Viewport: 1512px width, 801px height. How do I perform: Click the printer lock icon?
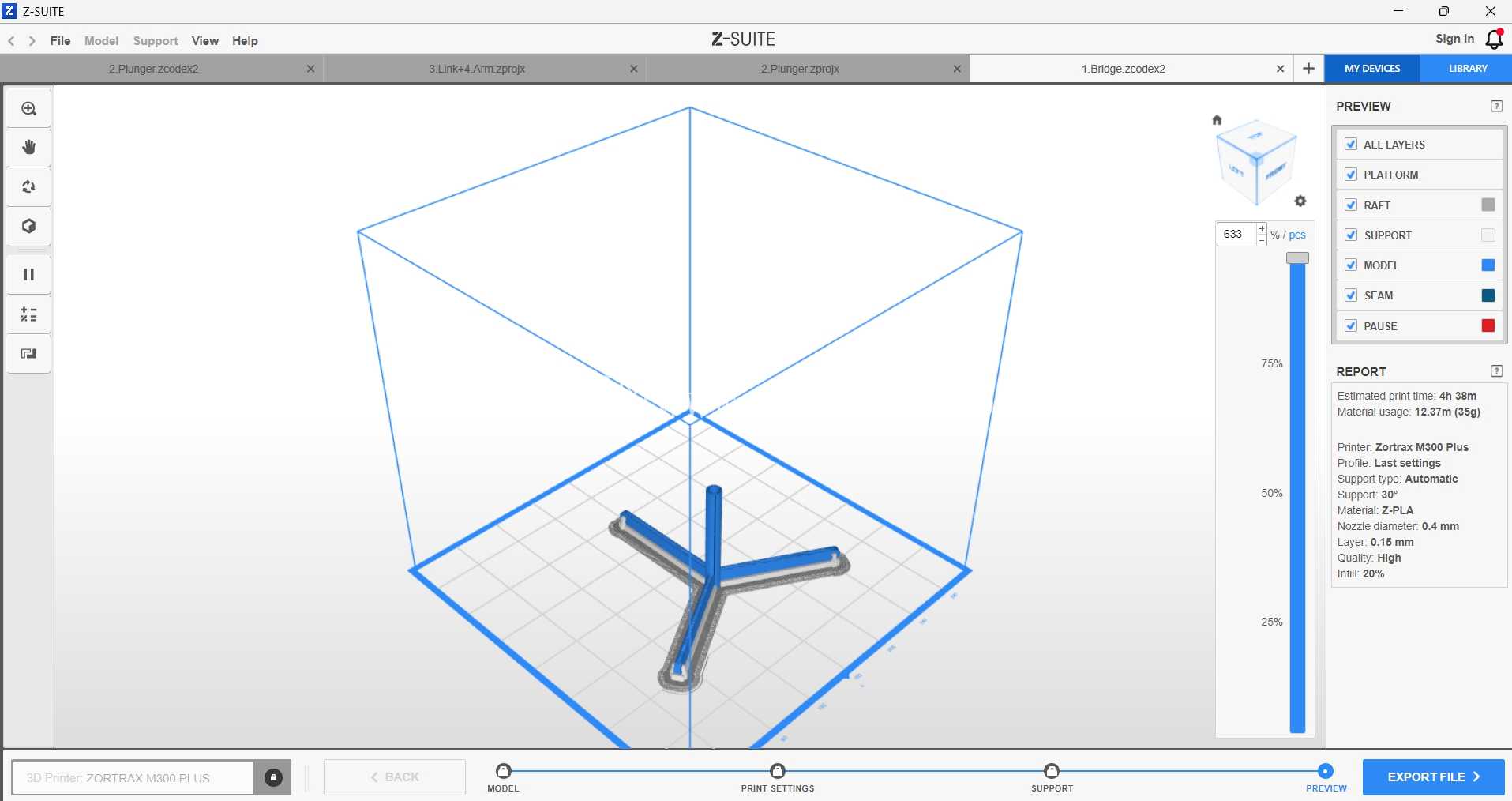tap(273, 777)
